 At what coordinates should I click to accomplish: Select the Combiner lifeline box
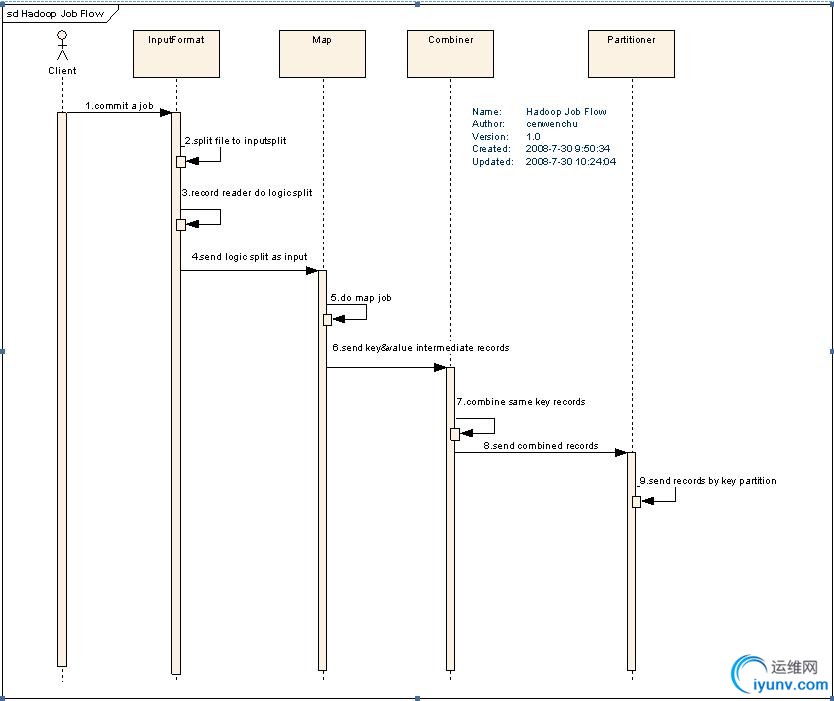[451, 54]
